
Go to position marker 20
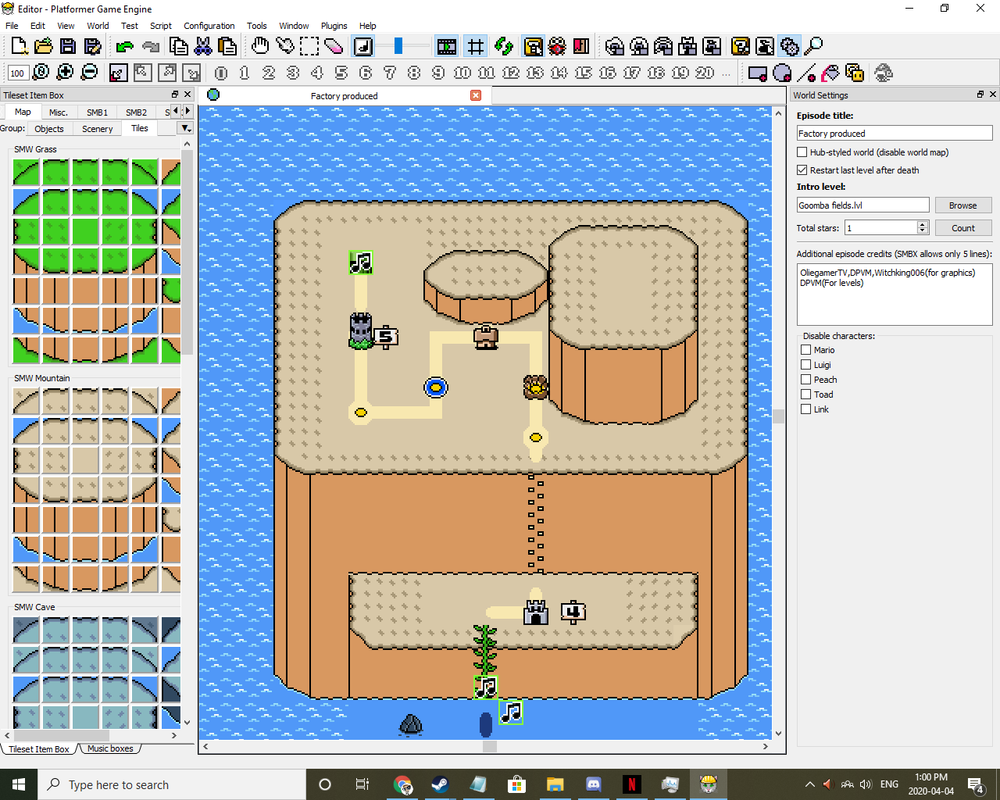click(x=705, y=73)
